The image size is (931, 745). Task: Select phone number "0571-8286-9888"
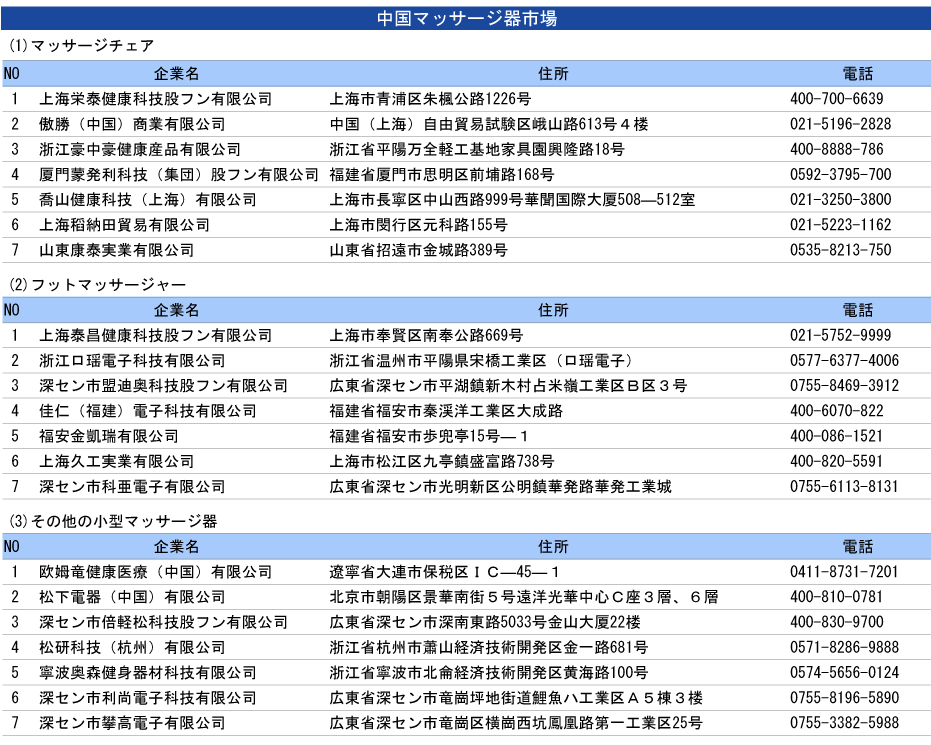pyautogui.click(x=844, y=647)
